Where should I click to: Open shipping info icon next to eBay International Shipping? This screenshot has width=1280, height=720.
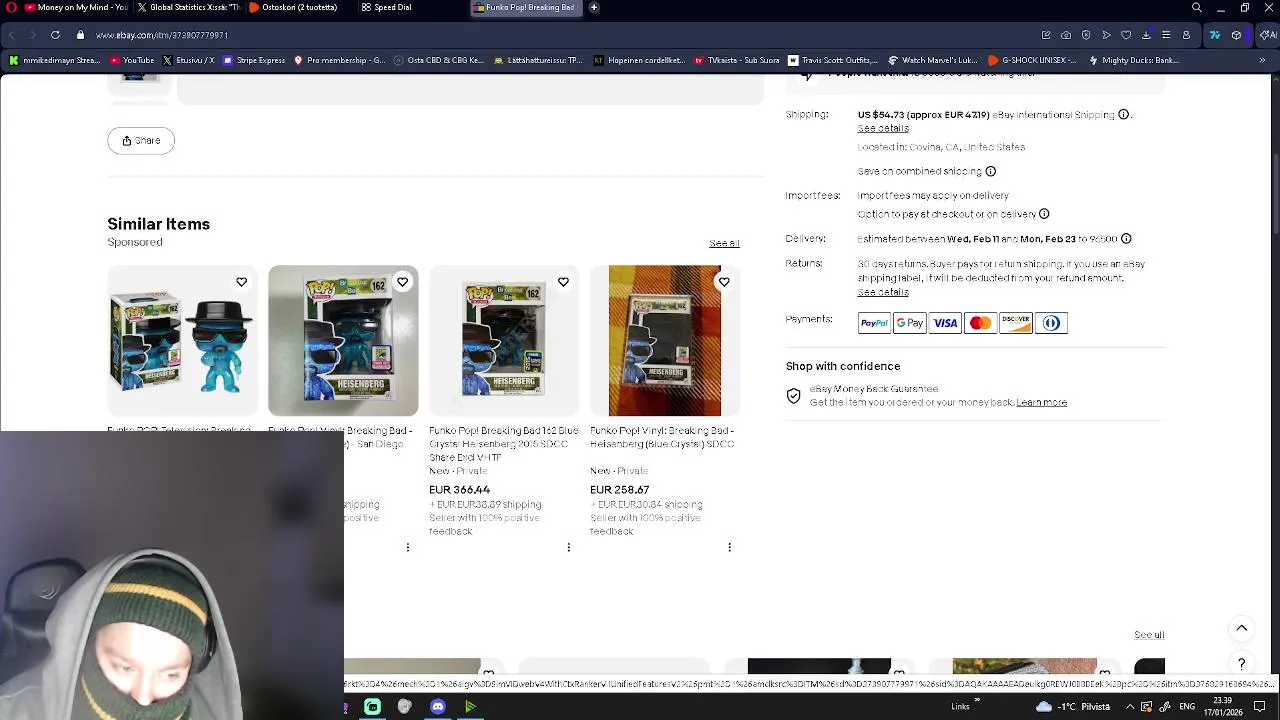[x=1124, y=115]
